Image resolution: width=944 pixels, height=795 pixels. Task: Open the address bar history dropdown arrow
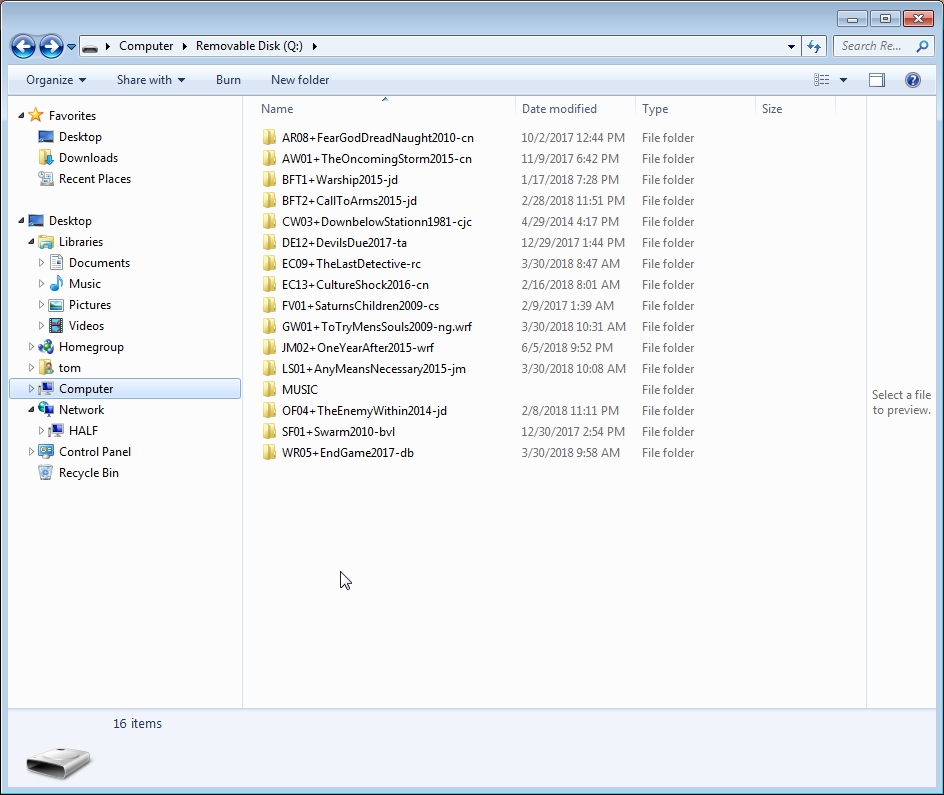point(791,46)
